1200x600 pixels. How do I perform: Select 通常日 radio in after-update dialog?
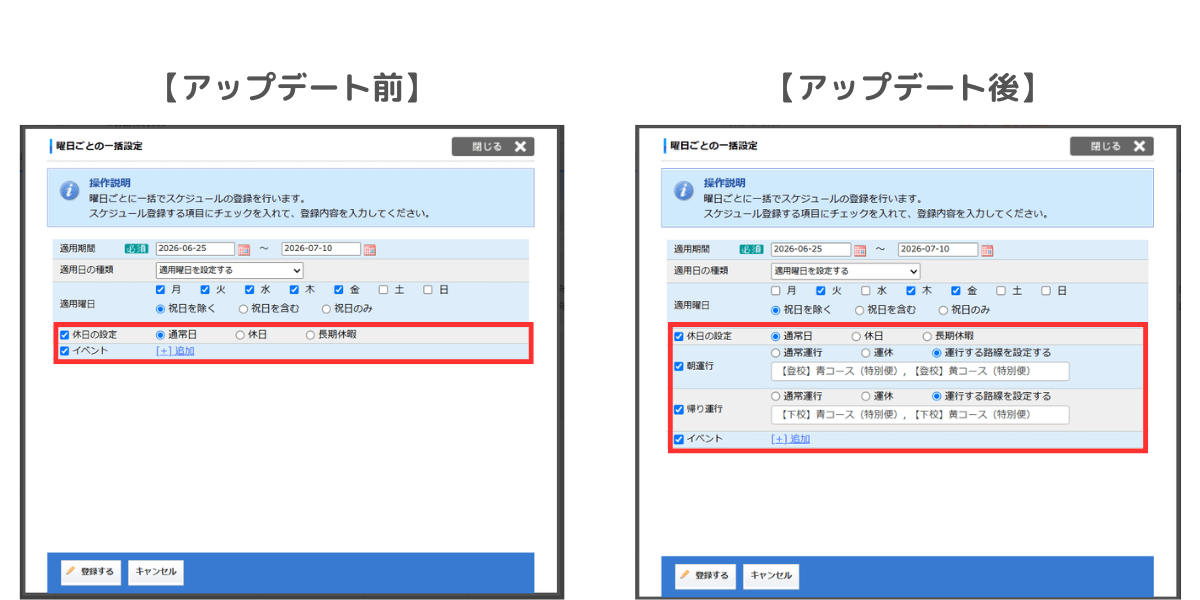(x=776, y=336)
